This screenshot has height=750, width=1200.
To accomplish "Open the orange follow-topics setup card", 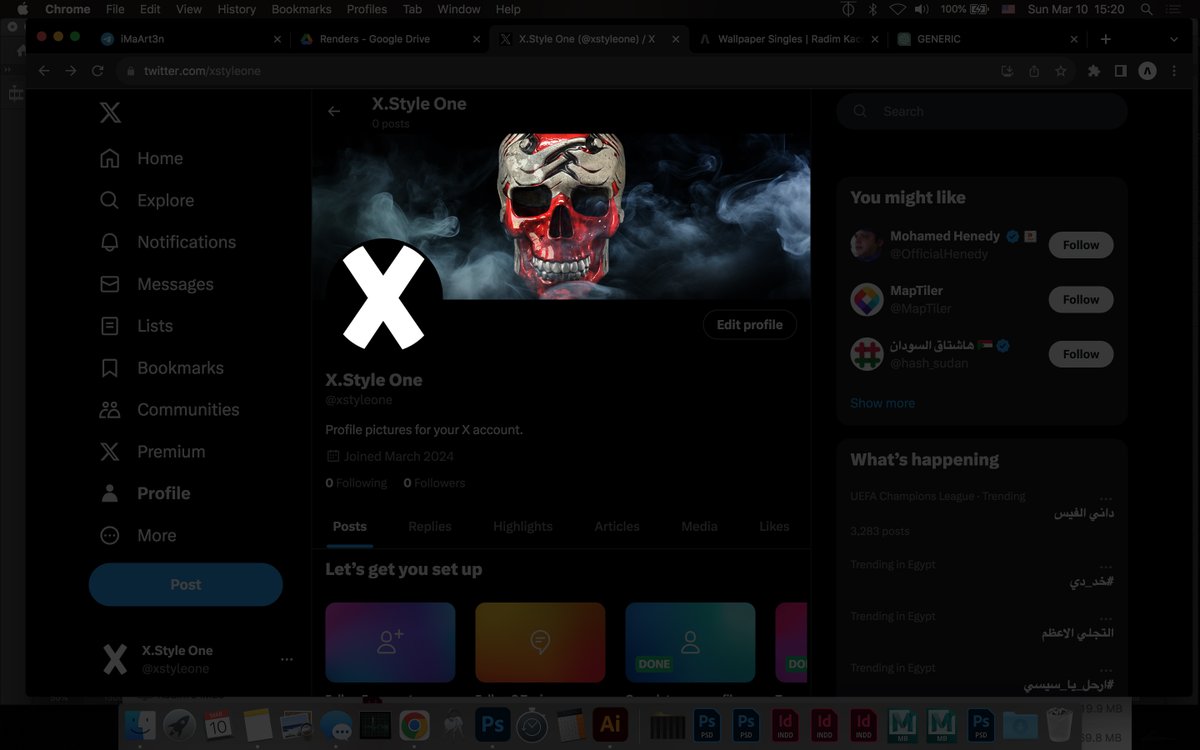I will (540, 642).
